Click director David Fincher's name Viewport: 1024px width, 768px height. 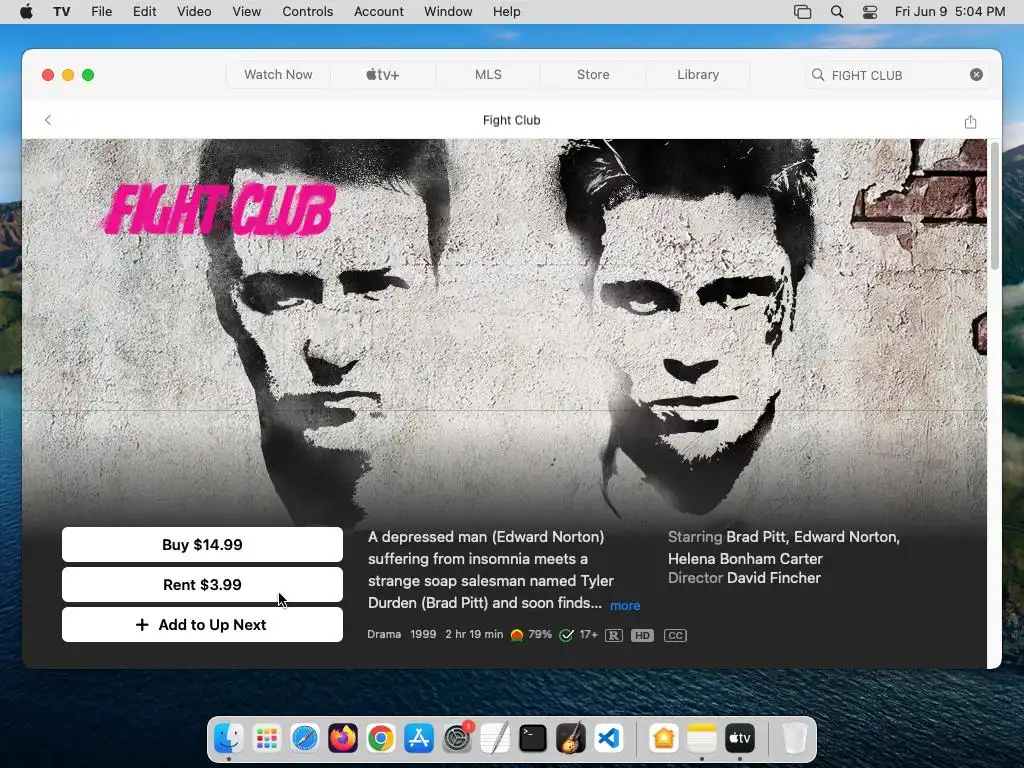point(774,578)
